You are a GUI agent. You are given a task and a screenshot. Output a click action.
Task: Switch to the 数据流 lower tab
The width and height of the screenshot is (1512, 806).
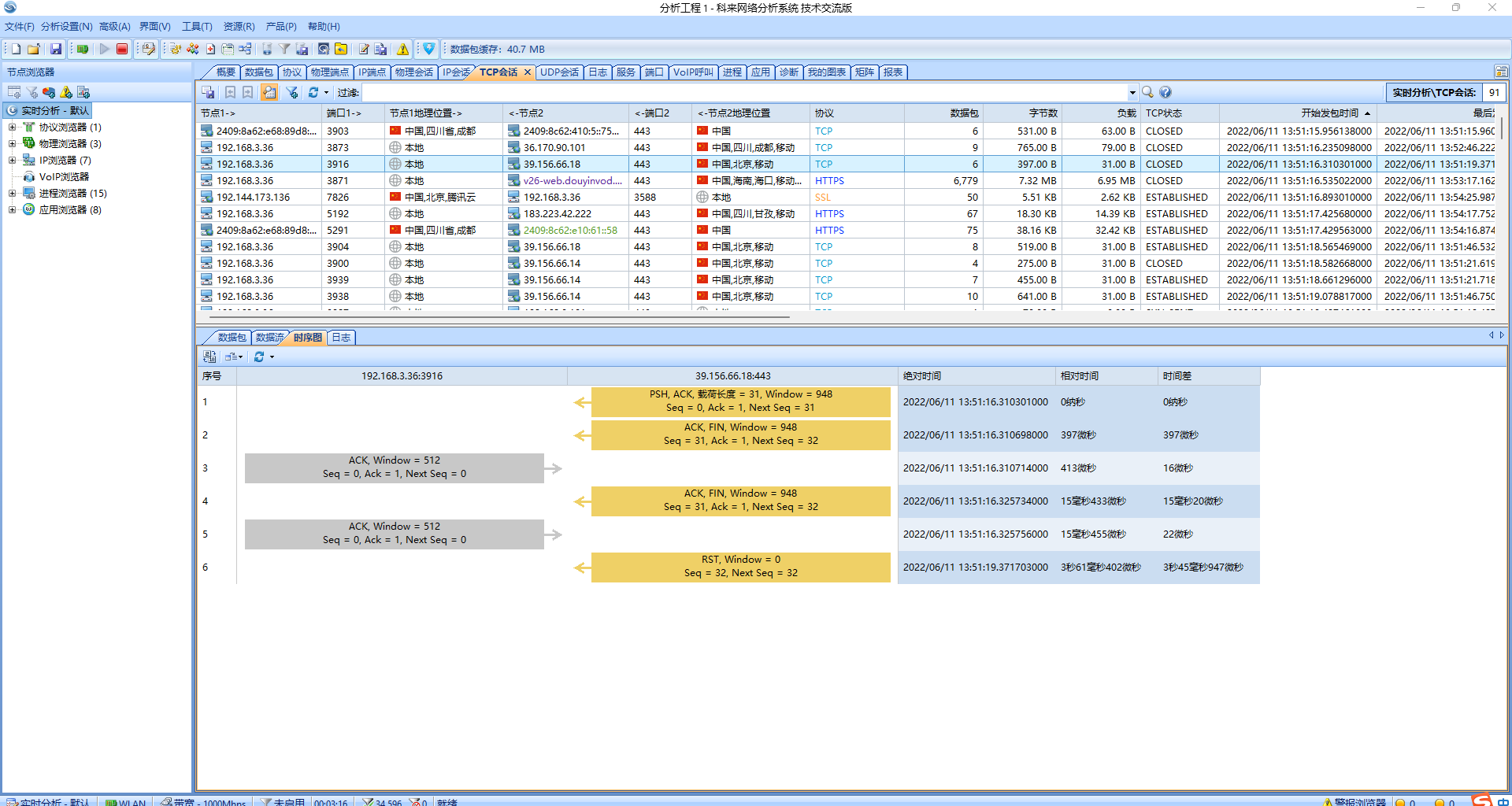(269, 338)
